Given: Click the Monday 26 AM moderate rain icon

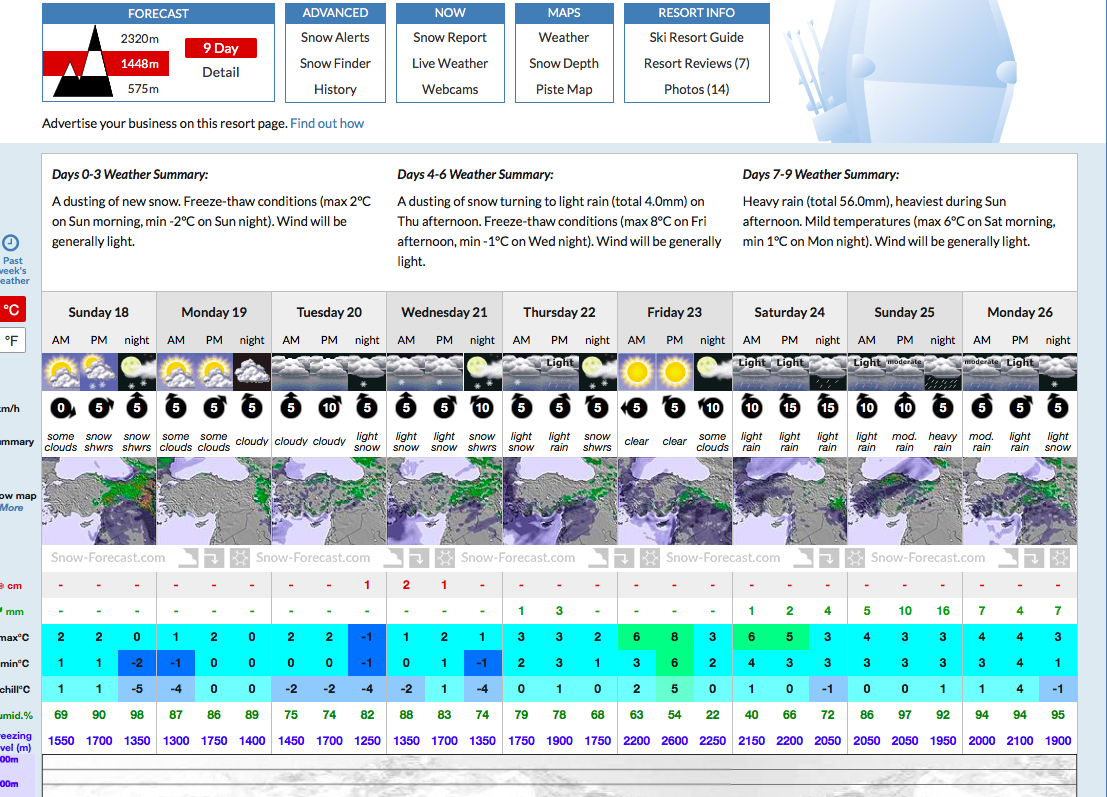Looking at the screenshot, I should pos(982,372).
